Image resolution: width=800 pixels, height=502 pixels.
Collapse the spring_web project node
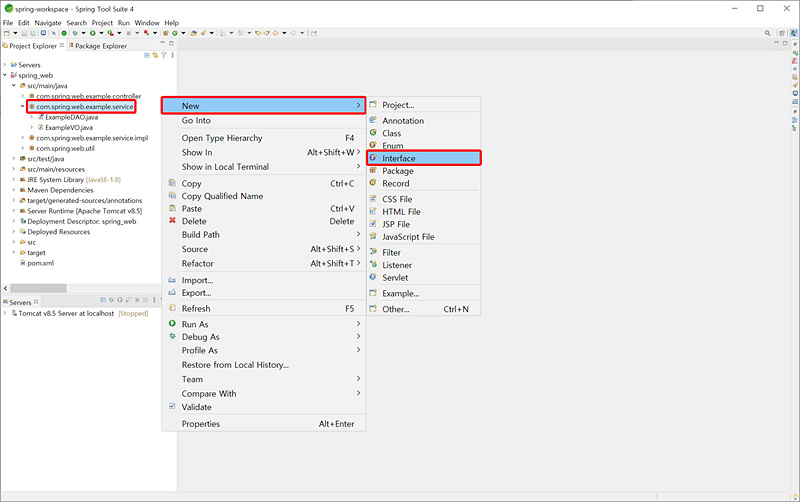pyautogui.click(x=5, y=75)
